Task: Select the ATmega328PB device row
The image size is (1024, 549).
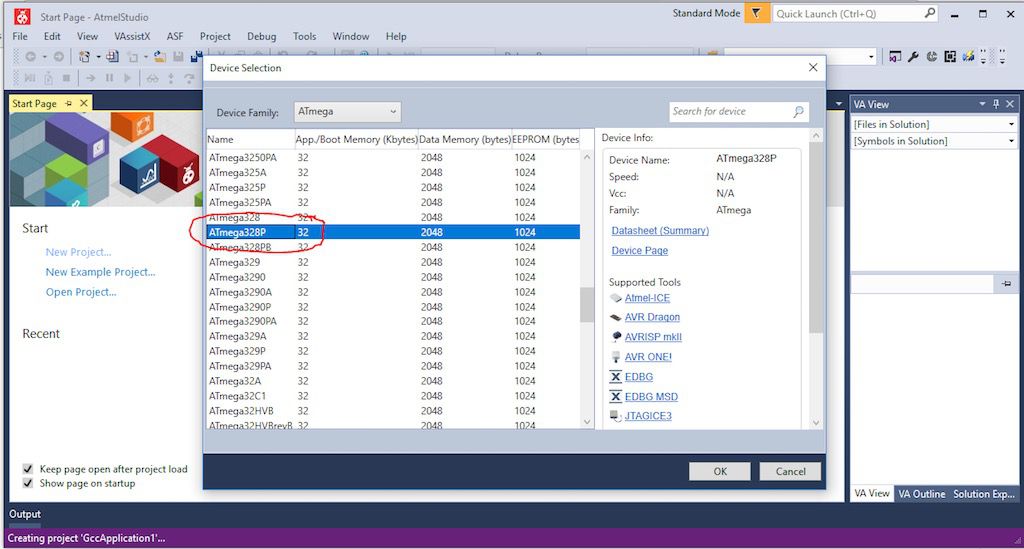Action: coord(393,247)
